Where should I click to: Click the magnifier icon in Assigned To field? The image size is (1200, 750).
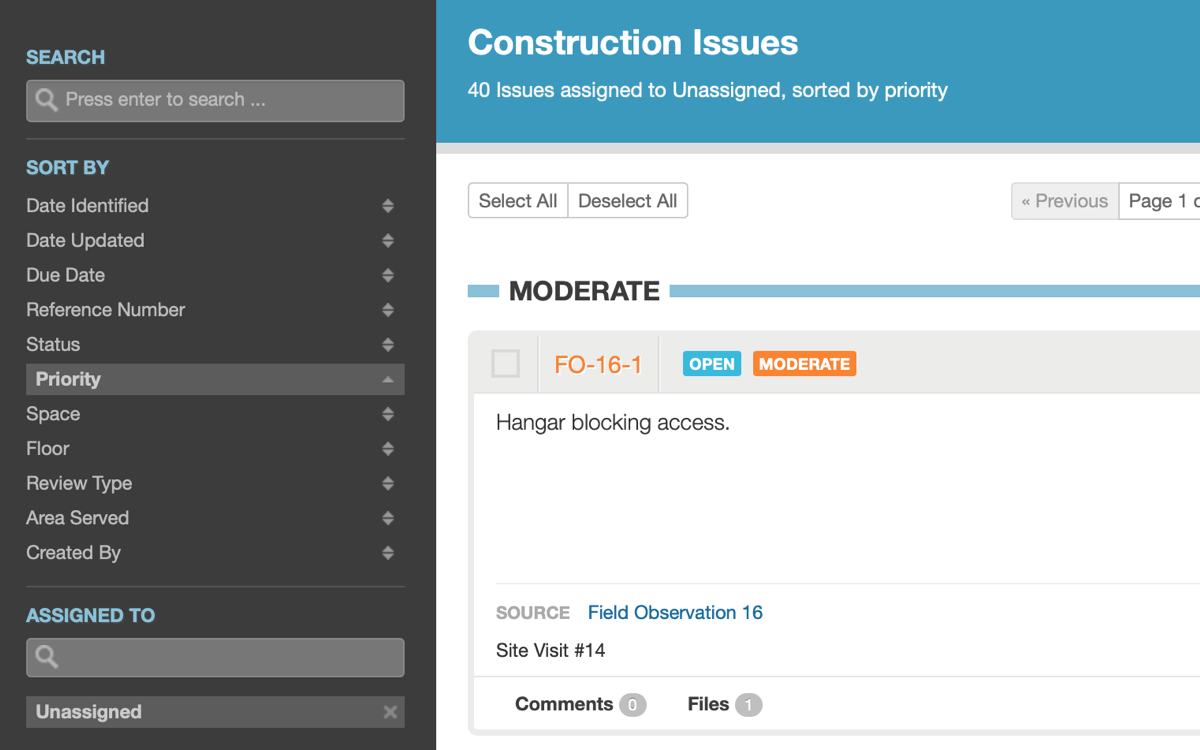pyautogui.click(x=46, y=657)
